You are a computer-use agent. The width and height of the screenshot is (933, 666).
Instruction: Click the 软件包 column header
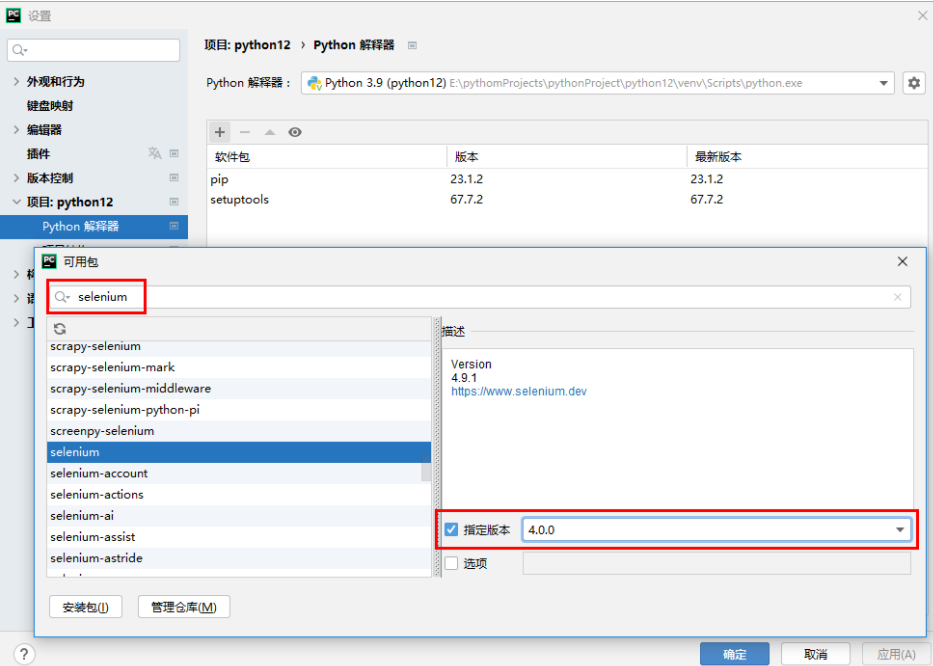click(327, 157)
